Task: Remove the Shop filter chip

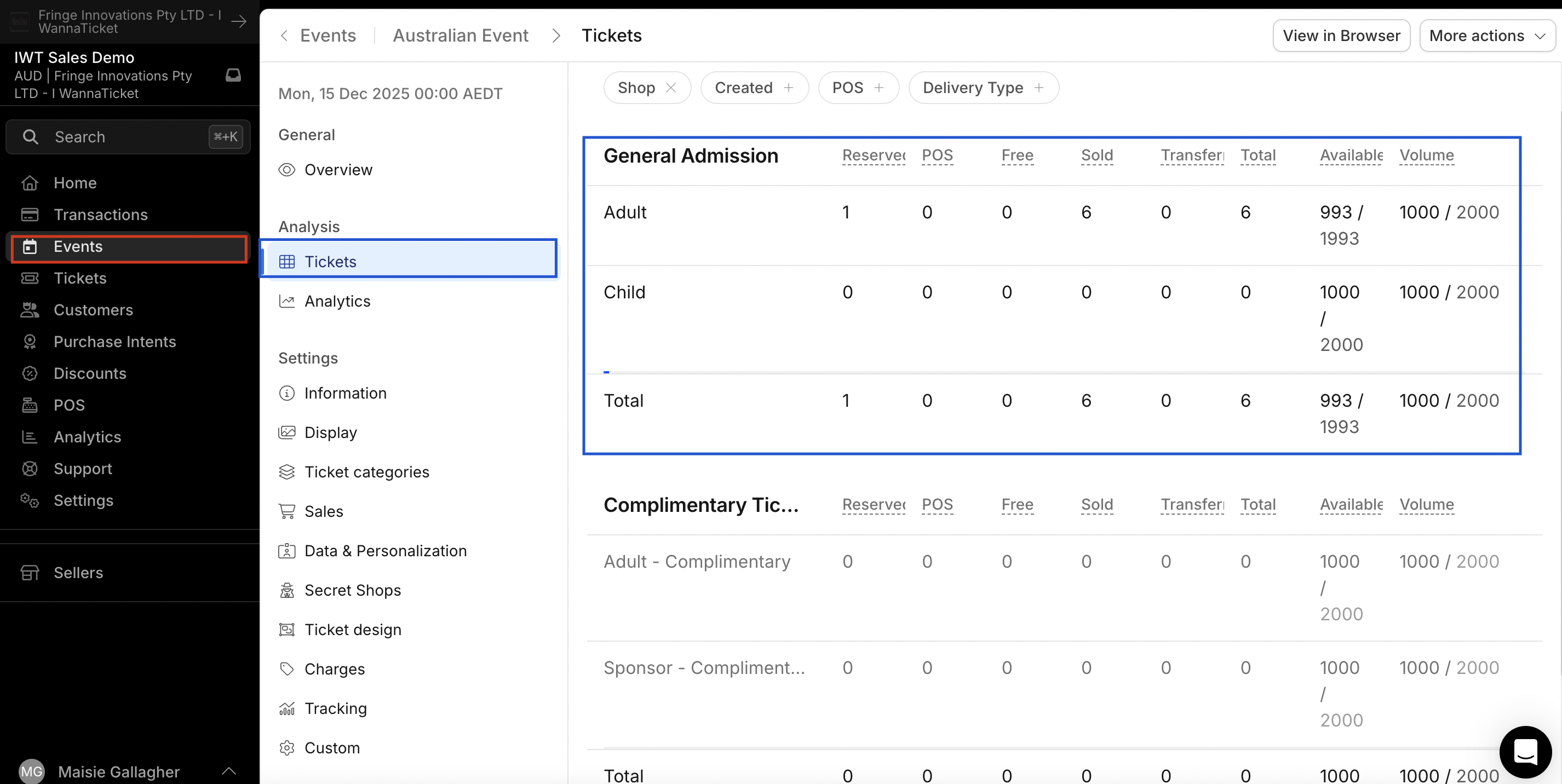Action: (x=670, y=88)
